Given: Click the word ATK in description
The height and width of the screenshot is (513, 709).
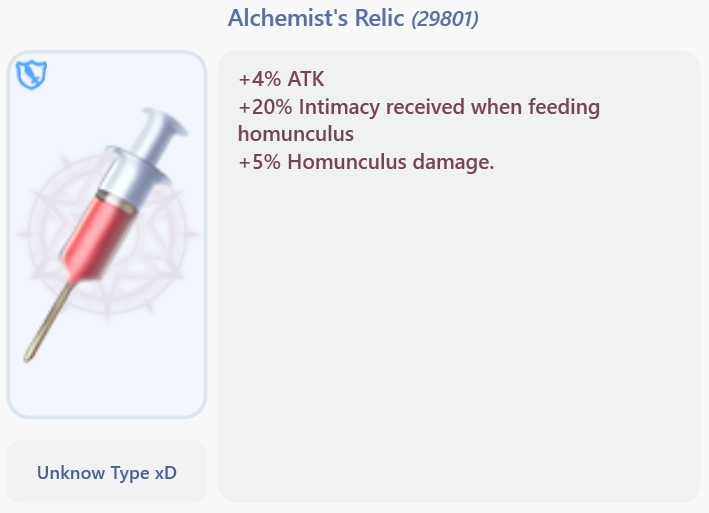Looking at the screenshot, I should (304, 80).
